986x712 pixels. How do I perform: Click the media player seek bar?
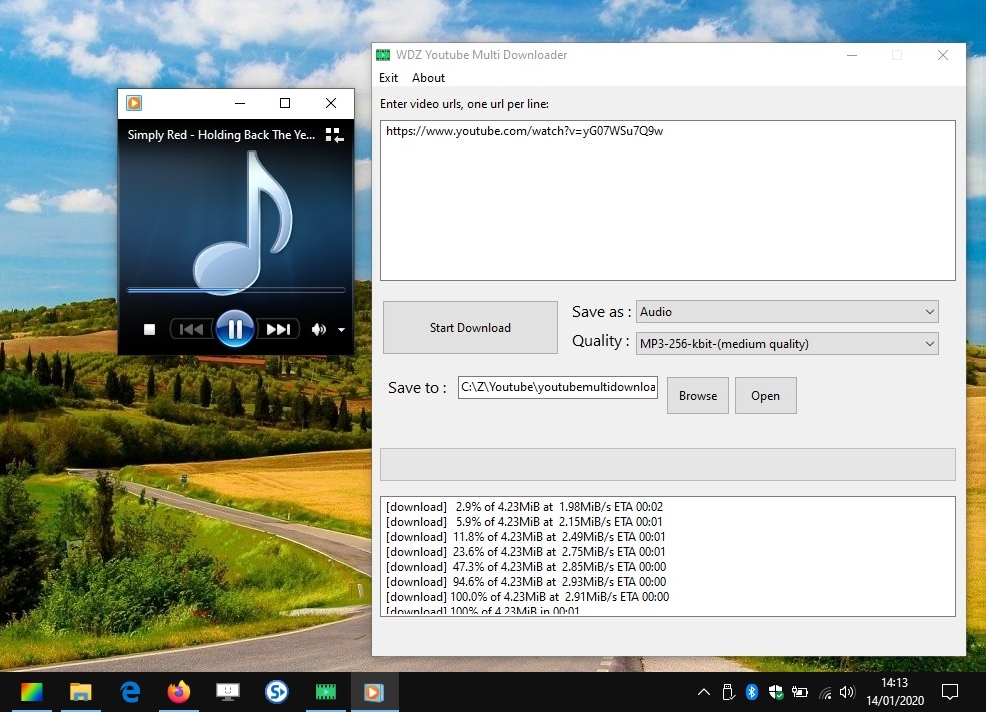(236, 290)
